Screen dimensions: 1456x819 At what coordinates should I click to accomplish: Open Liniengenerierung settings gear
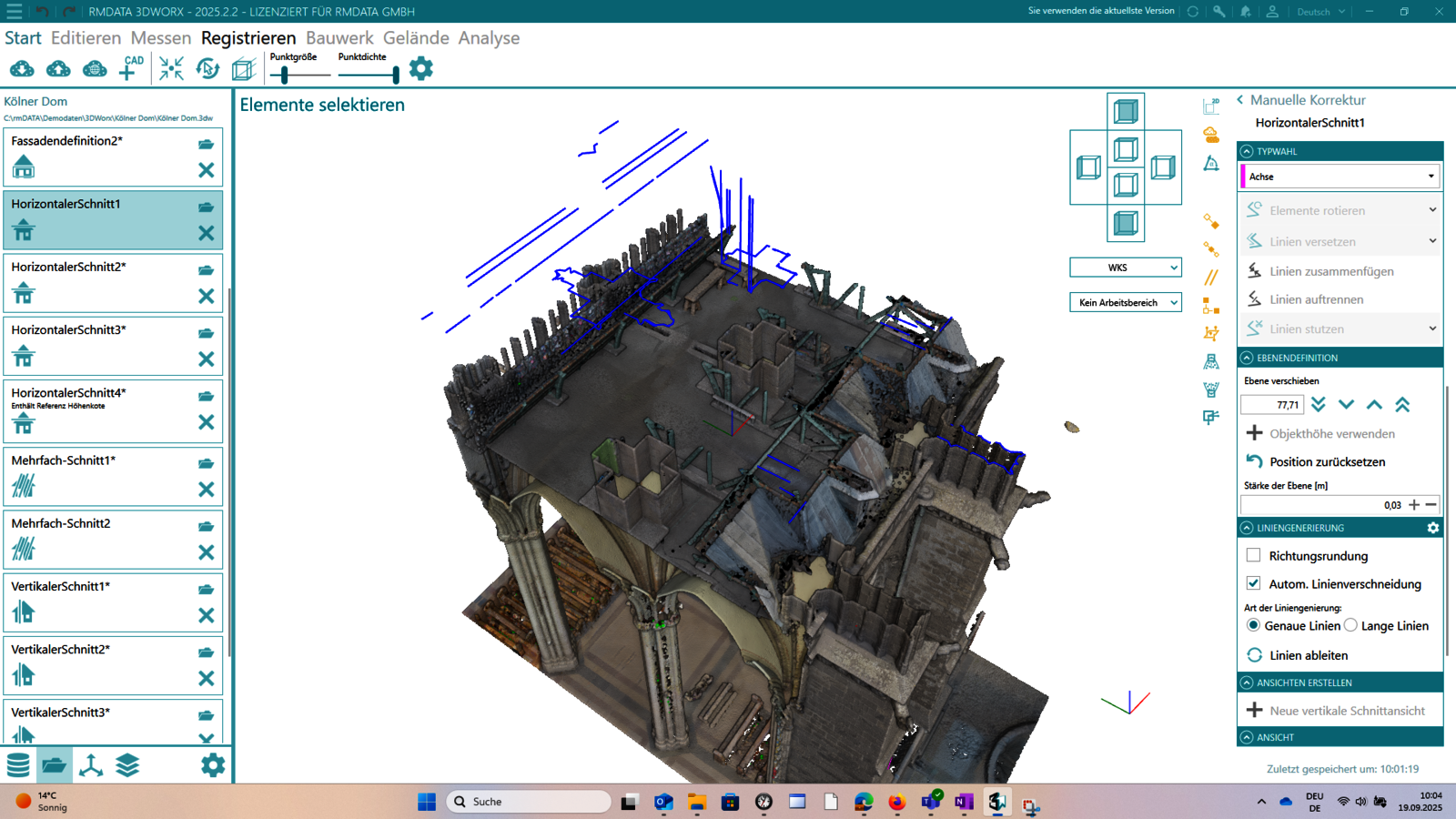click(x=1432, y=528)
